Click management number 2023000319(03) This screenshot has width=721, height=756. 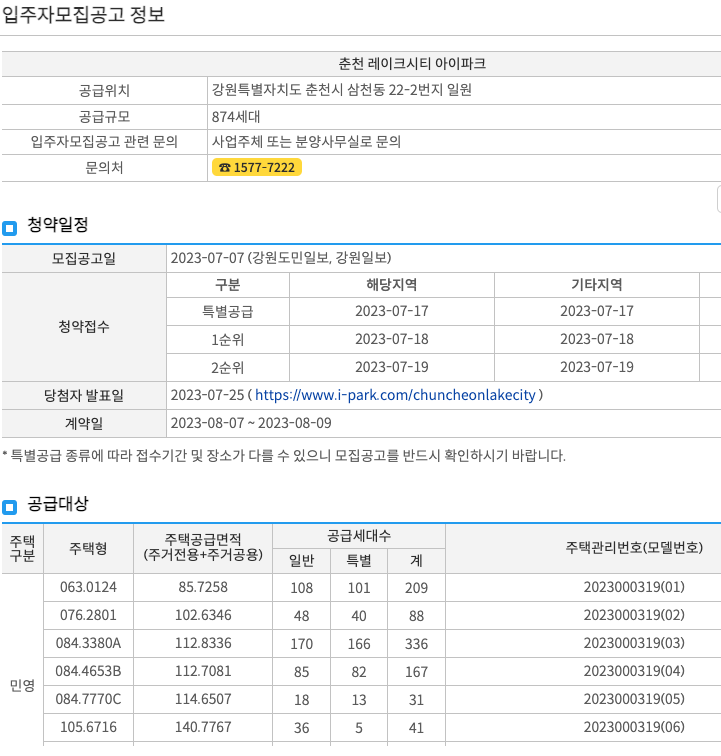click(x=634, y=643)
